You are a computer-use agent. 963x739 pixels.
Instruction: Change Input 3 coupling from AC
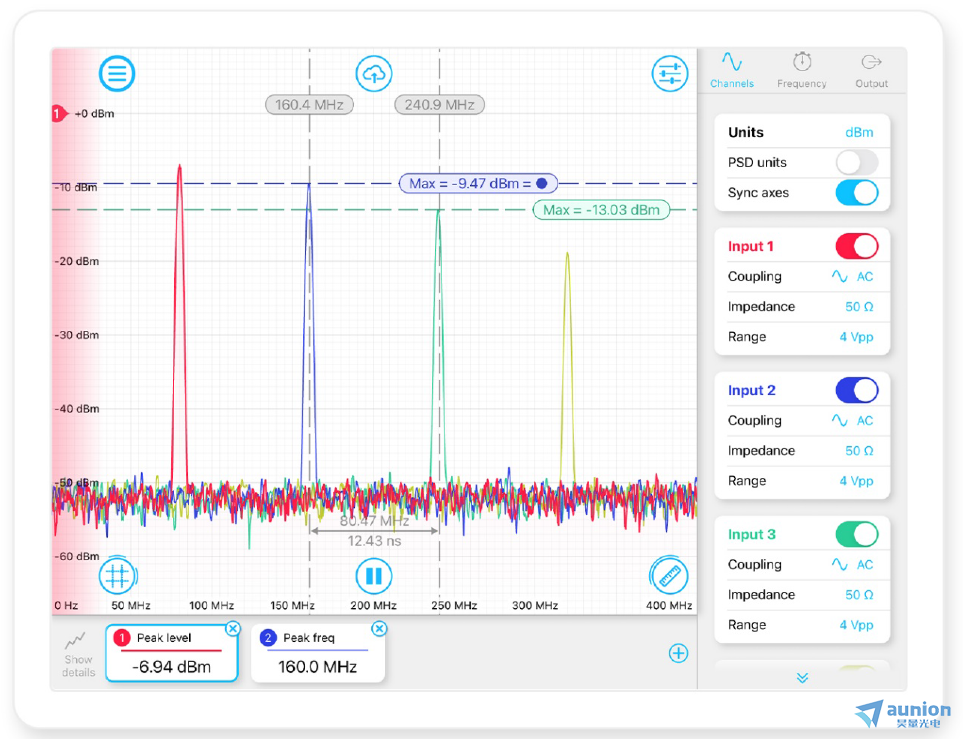(x=852, y=565)
